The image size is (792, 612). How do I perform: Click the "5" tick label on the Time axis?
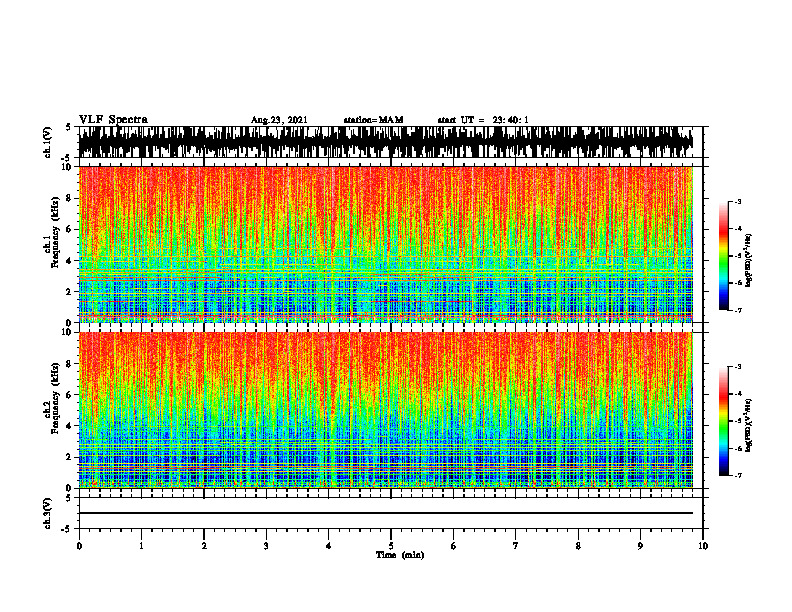coord(391,546)
